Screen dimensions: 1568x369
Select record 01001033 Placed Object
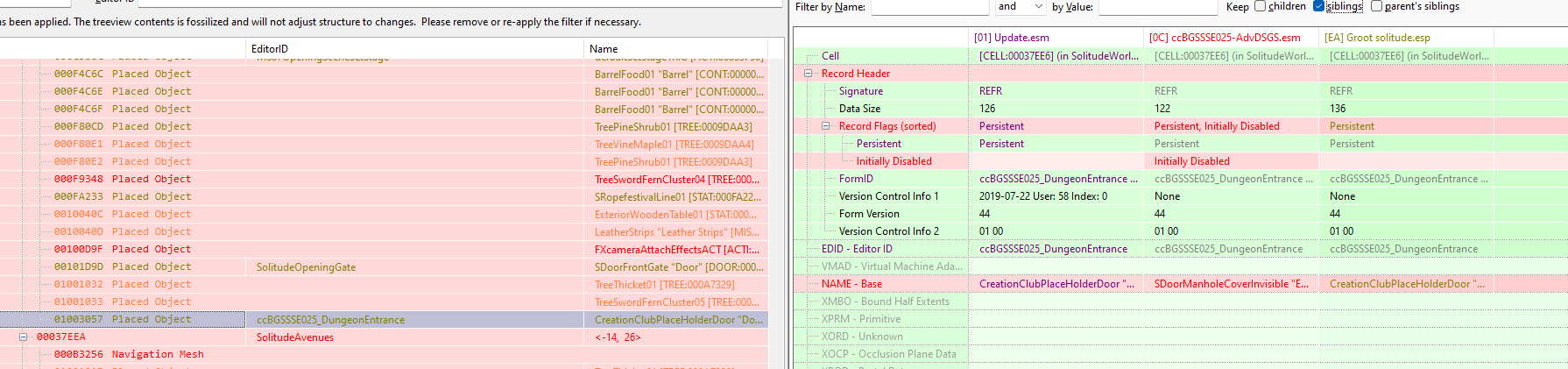(123, 302)
